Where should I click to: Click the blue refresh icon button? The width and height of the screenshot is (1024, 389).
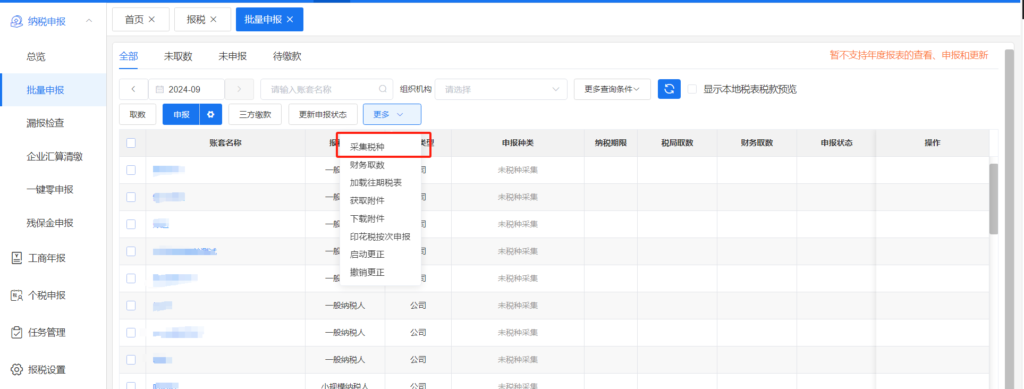click(669, 89)
